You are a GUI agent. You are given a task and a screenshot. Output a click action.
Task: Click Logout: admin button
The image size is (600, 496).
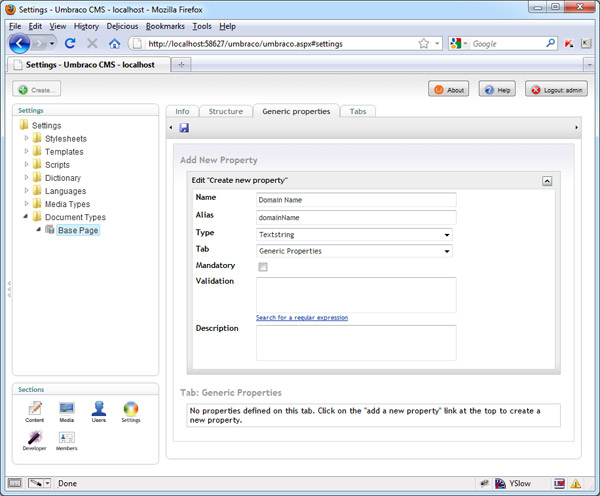point(556,90)
